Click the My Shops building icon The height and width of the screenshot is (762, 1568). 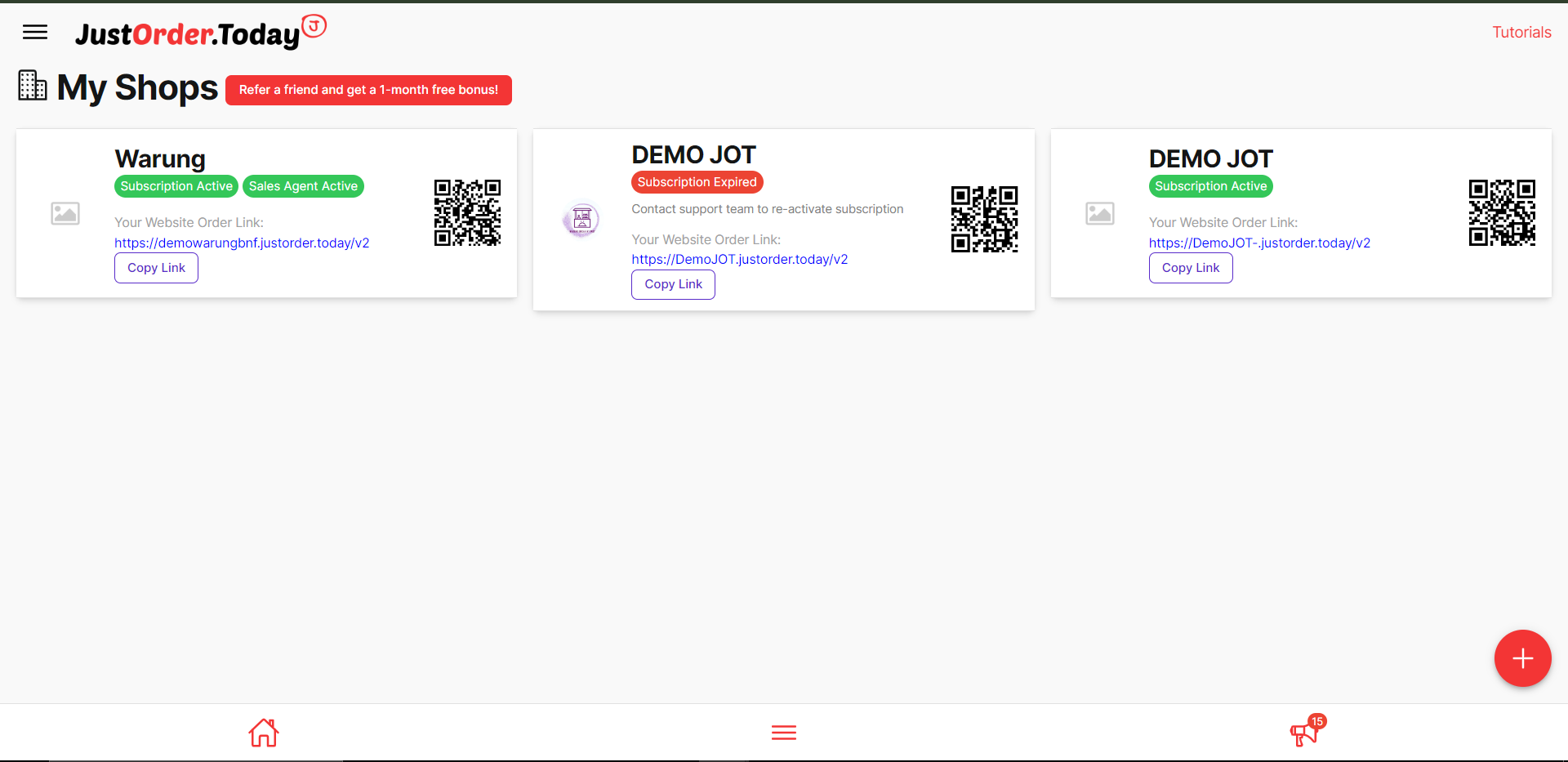(x=33, y=86)
